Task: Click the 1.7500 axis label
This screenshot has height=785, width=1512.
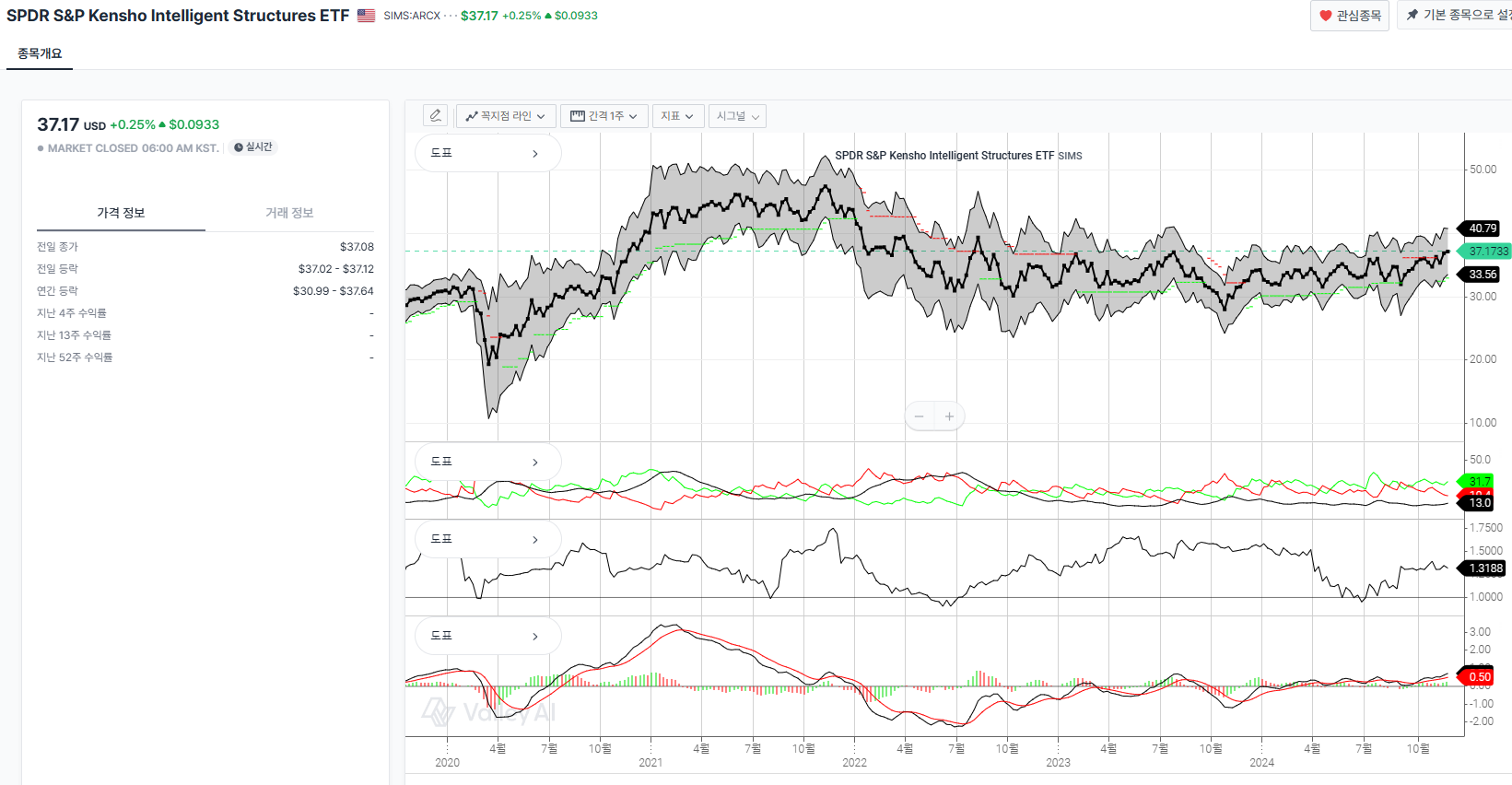Action: coord(1485,528)
